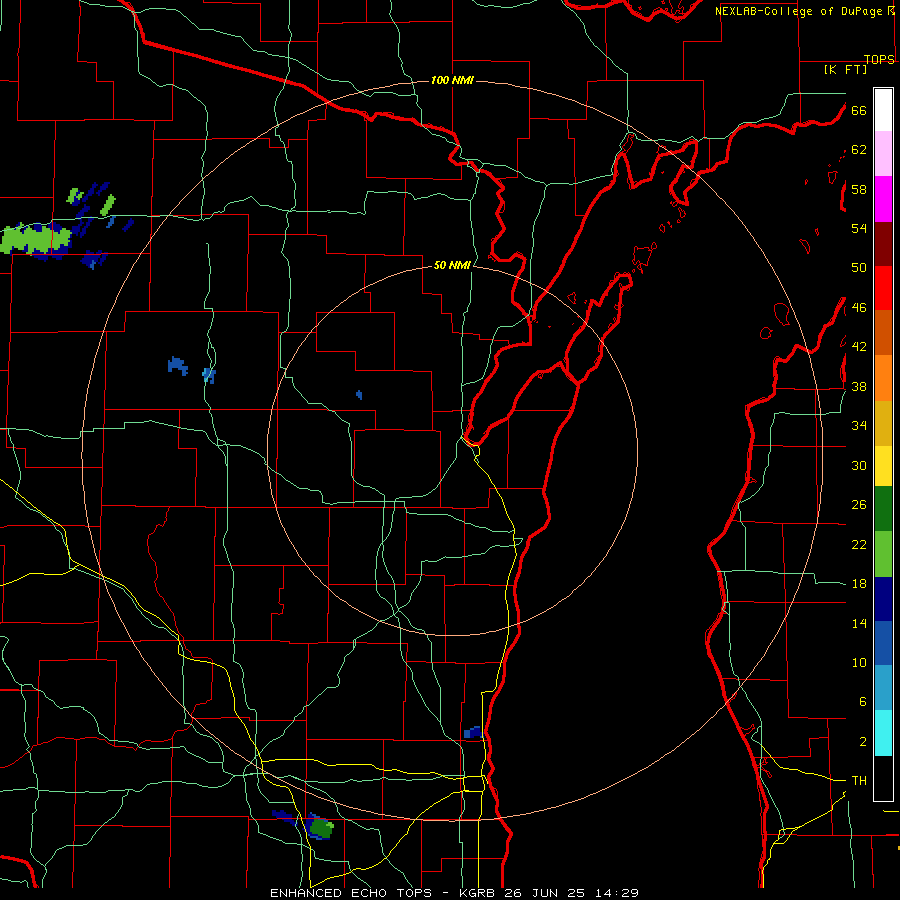Click the legend value 30
The width and height of the screenshot is (900, 900).
859,465
